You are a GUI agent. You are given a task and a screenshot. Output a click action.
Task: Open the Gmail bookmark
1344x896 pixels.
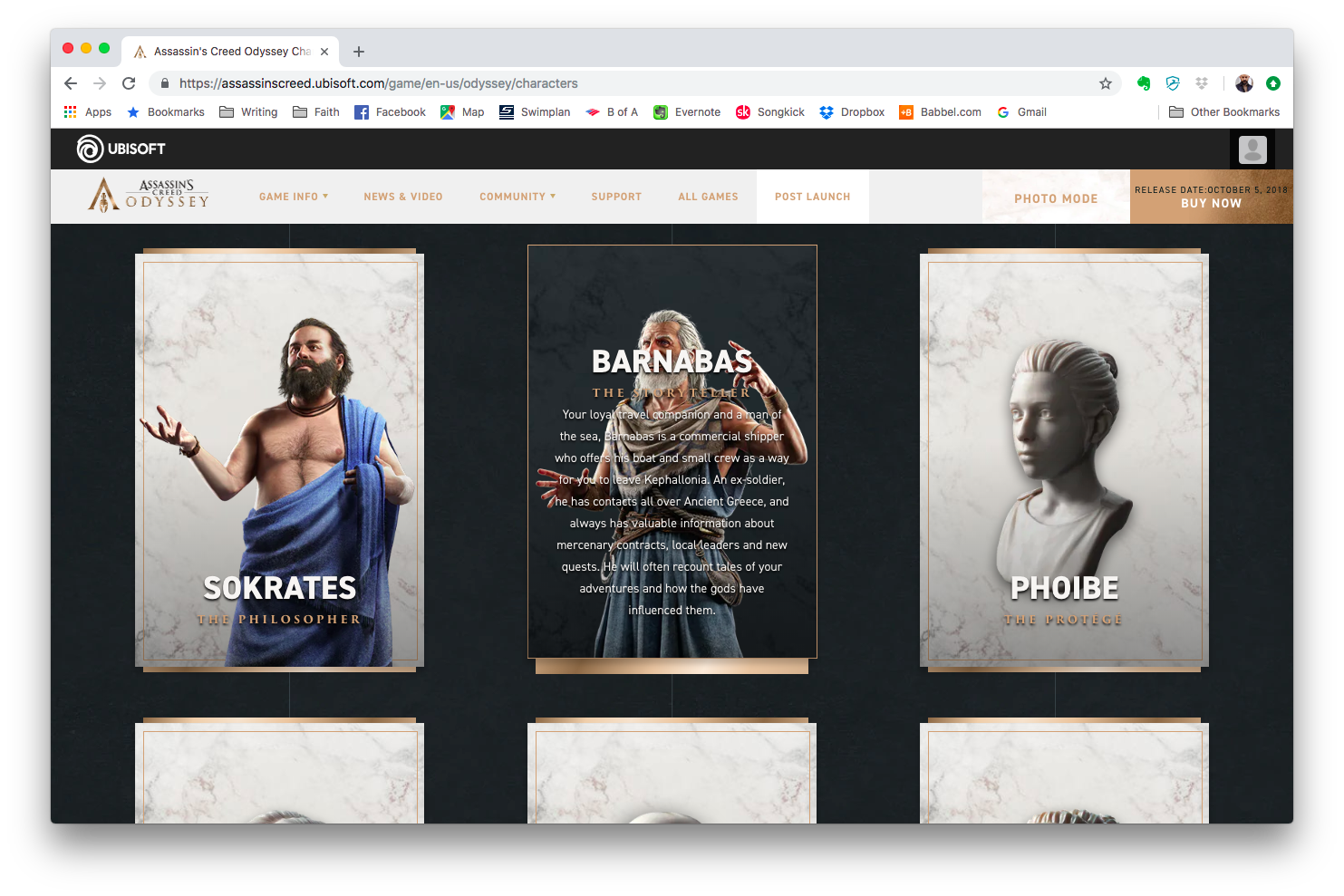point(1021,112)
